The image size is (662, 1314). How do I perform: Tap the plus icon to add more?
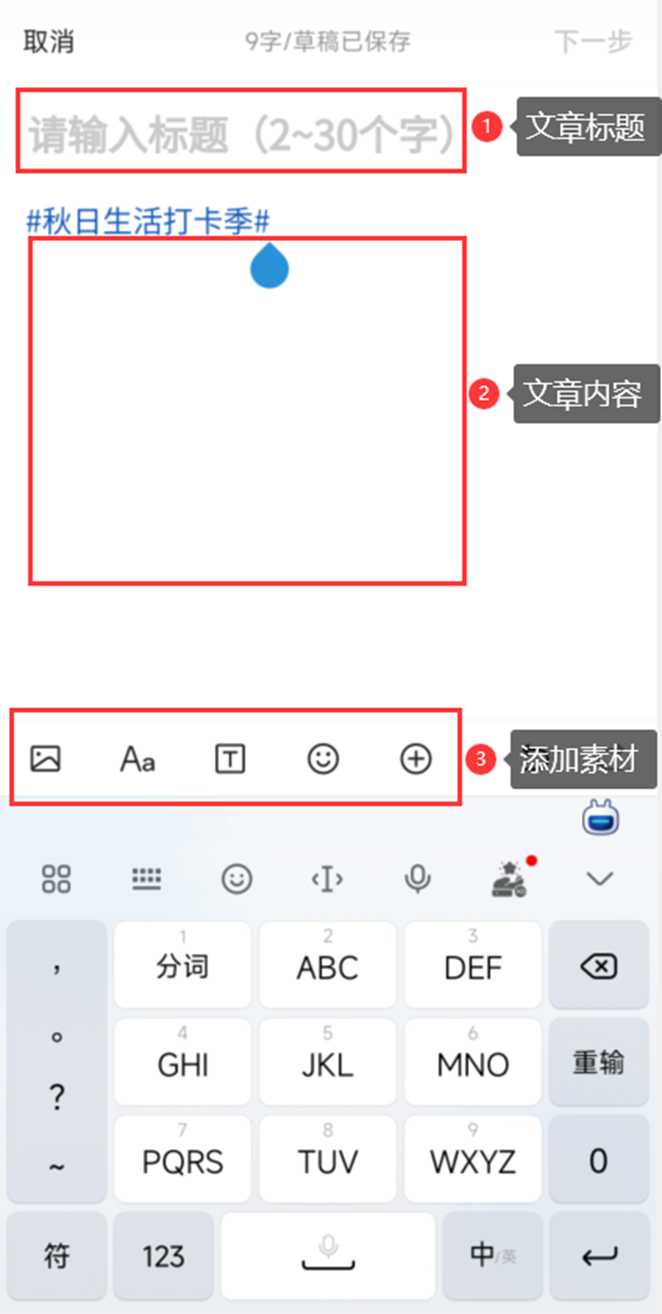(416, 759)
